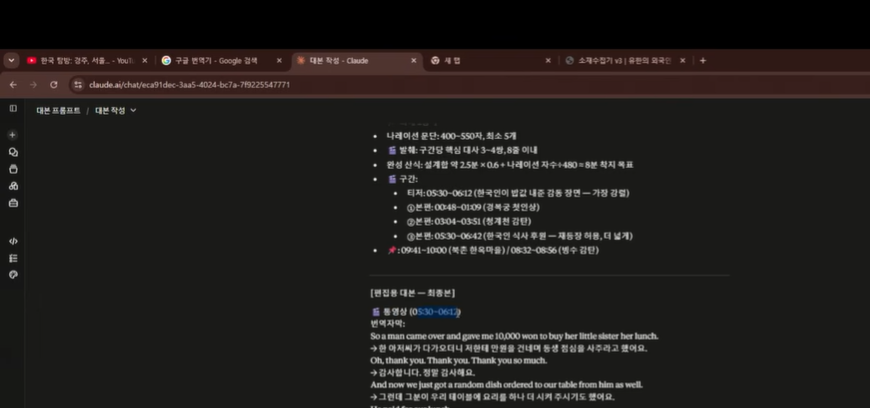
Task: Open the tab search dropdown arrow
Action: 11,61
